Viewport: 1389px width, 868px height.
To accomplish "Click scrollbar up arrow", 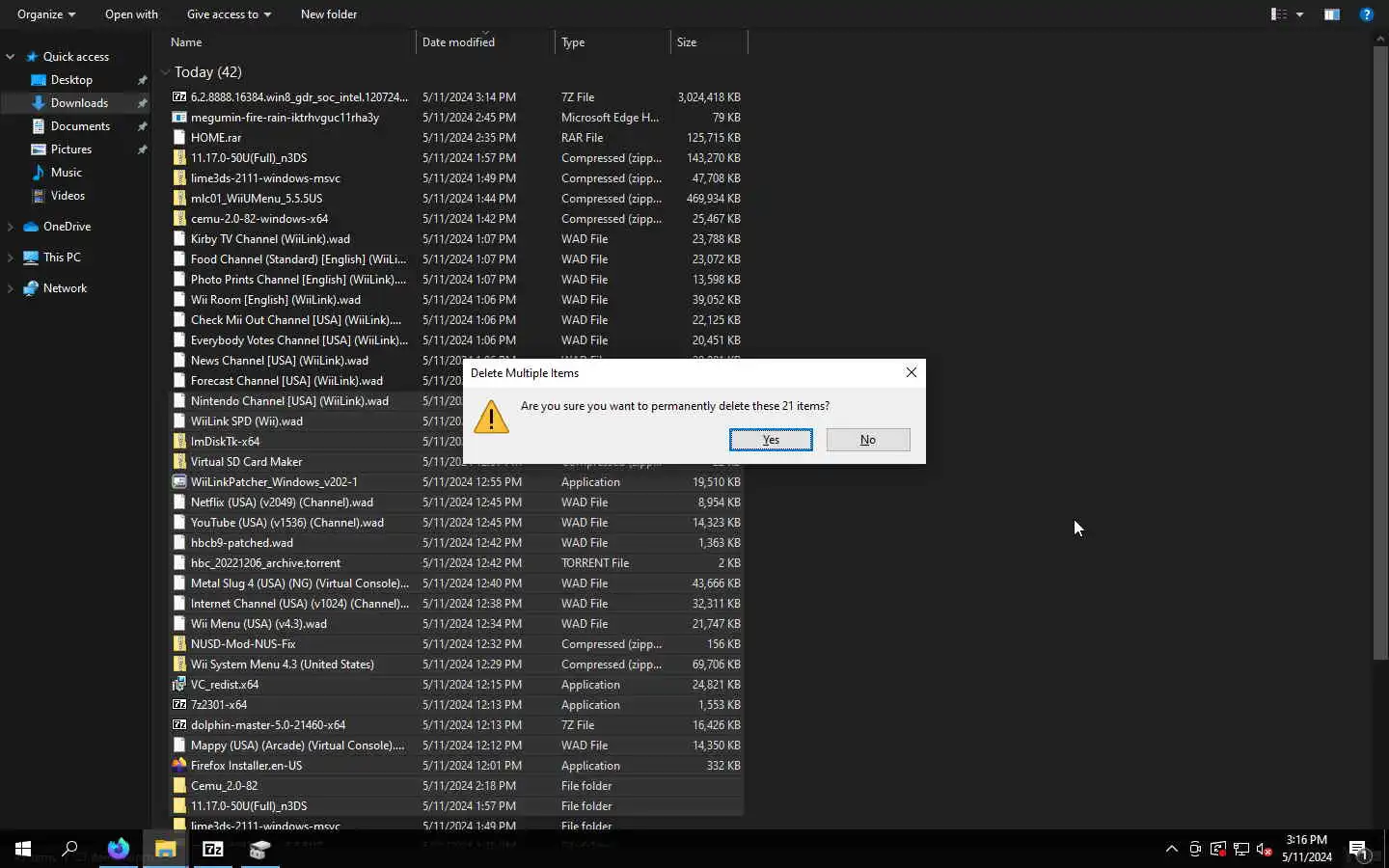I will [1380, 38].
